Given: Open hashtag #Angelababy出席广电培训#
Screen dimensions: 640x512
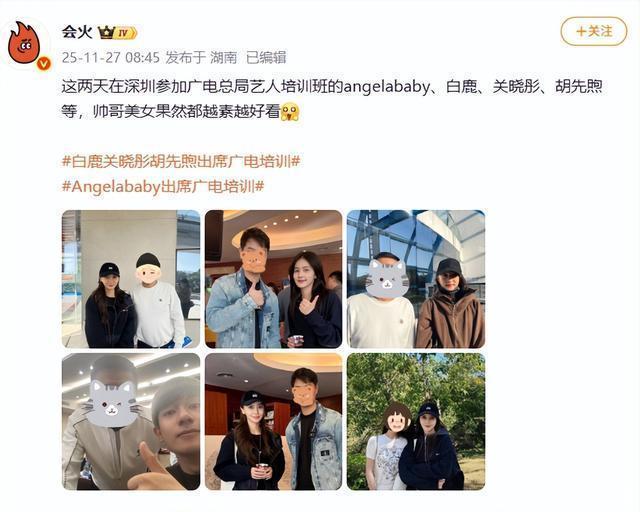Looking at the screenshot, I should point(163,187).
